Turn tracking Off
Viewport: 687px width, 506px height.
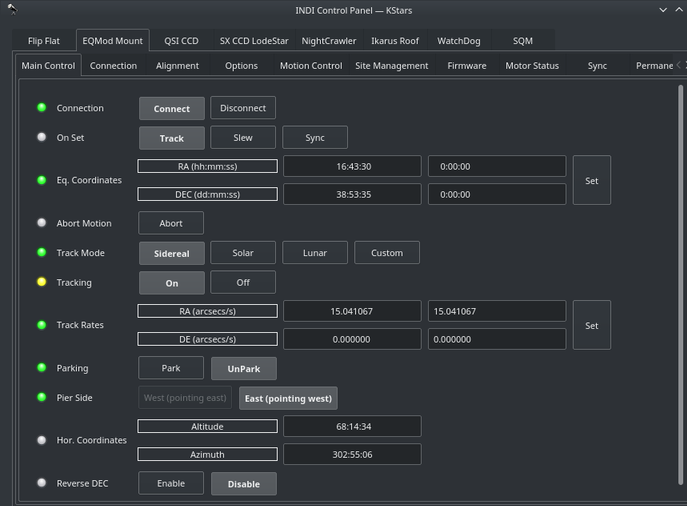click(x=243, y=283)
